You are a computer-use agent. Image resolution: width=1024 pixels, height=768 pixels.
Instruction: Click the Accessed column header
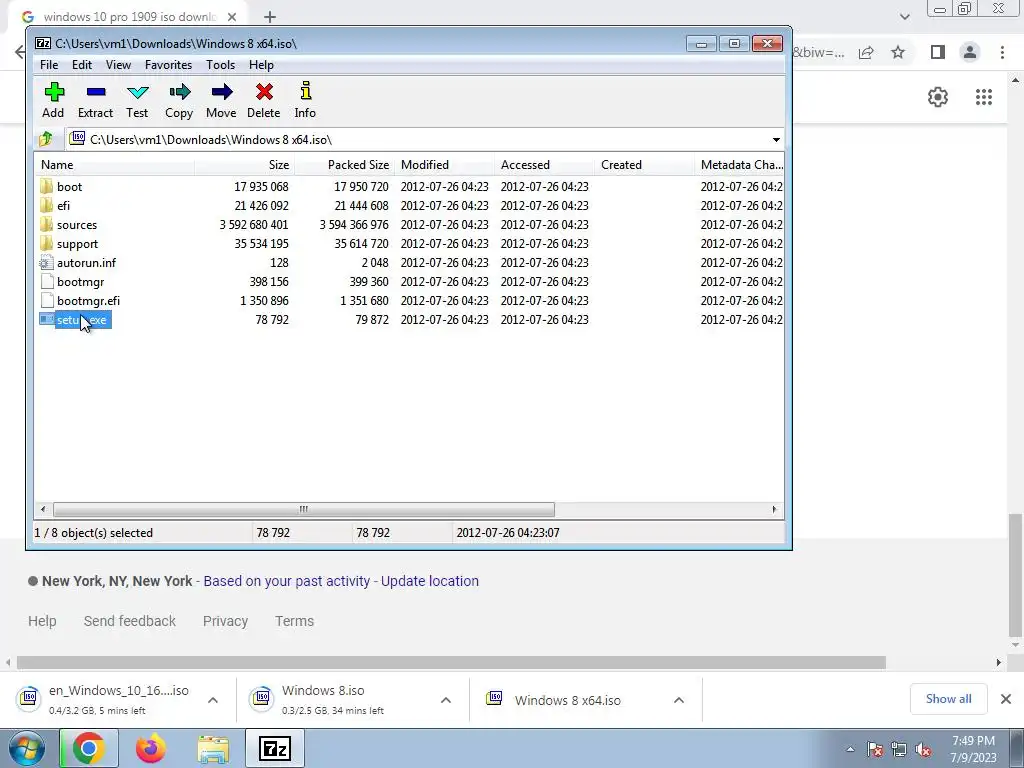click(545, 165)
